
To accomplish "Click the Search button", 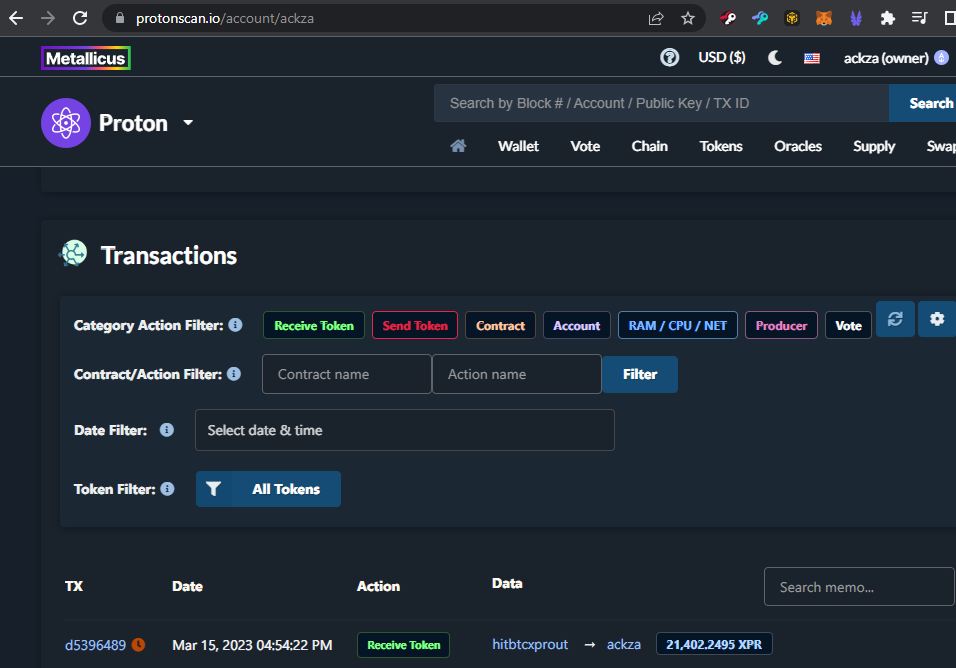I will [x=924, y=103].
